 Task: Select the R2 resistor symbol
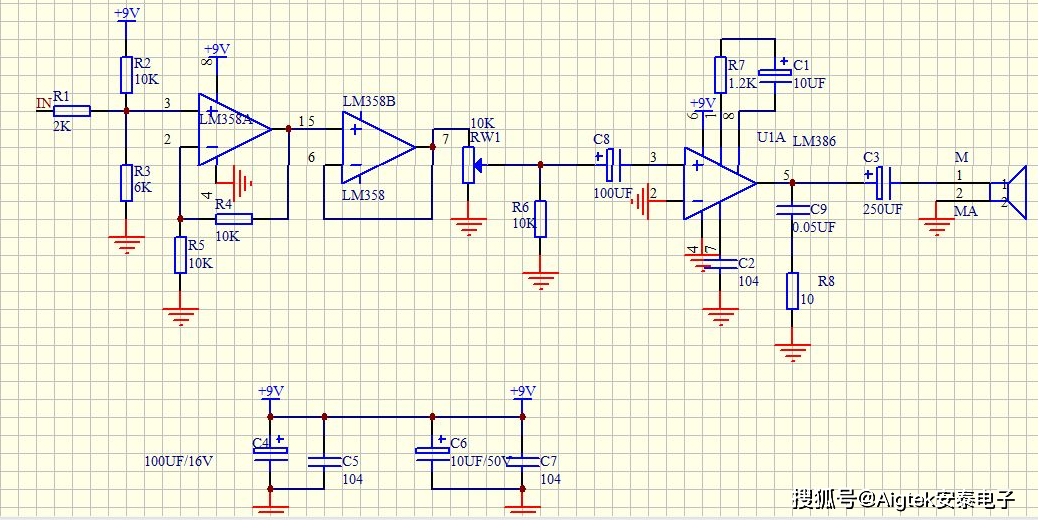coord(126,75)
